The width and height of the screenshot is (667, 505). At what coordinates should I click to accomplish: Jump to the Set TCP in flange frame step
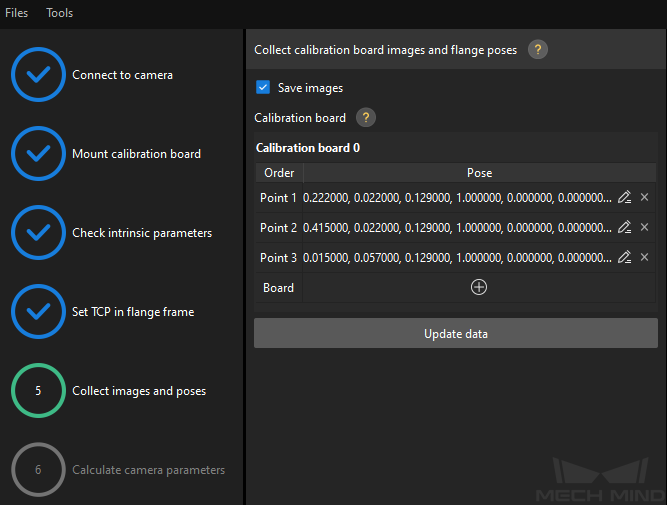click(103, 311)
